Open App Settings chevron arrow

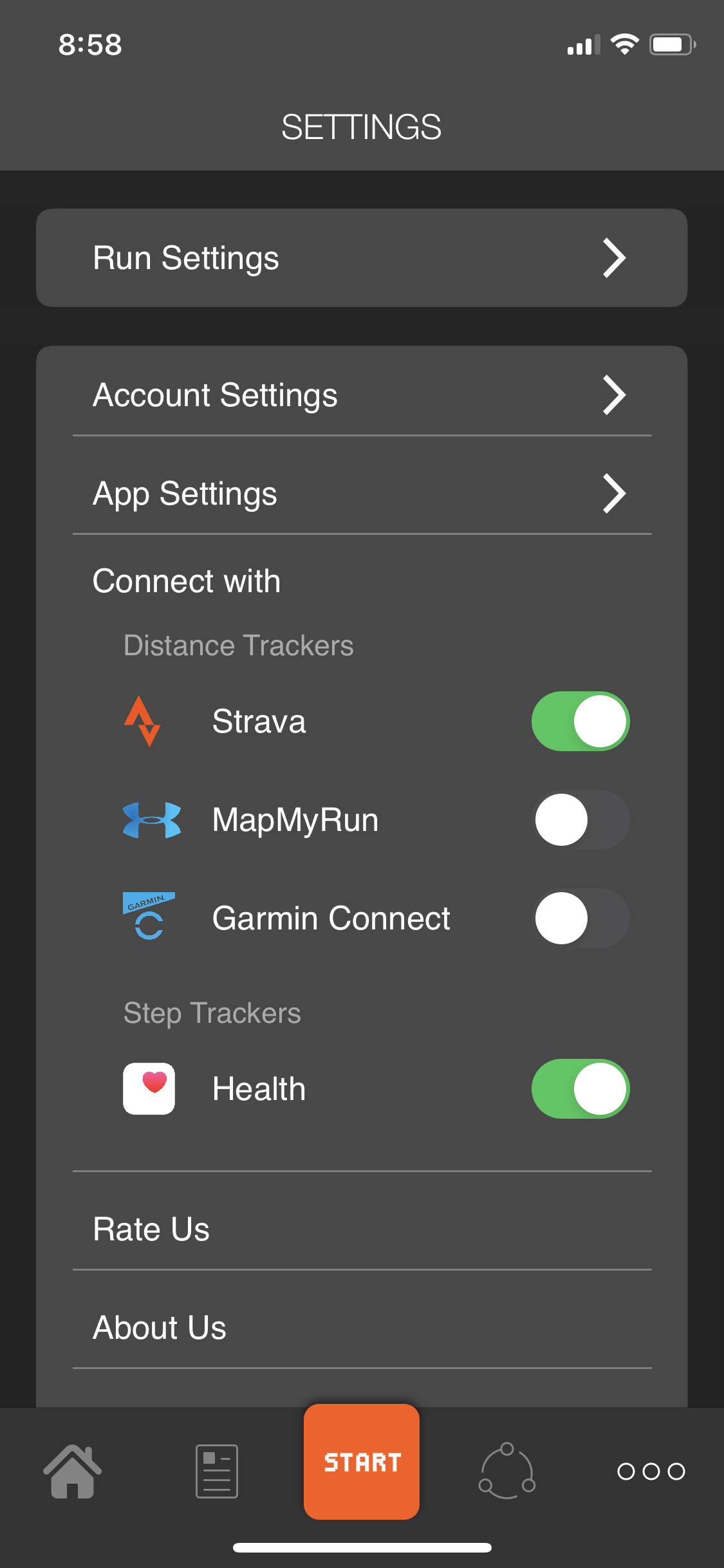pyautogui.click(x=614, y=494)
